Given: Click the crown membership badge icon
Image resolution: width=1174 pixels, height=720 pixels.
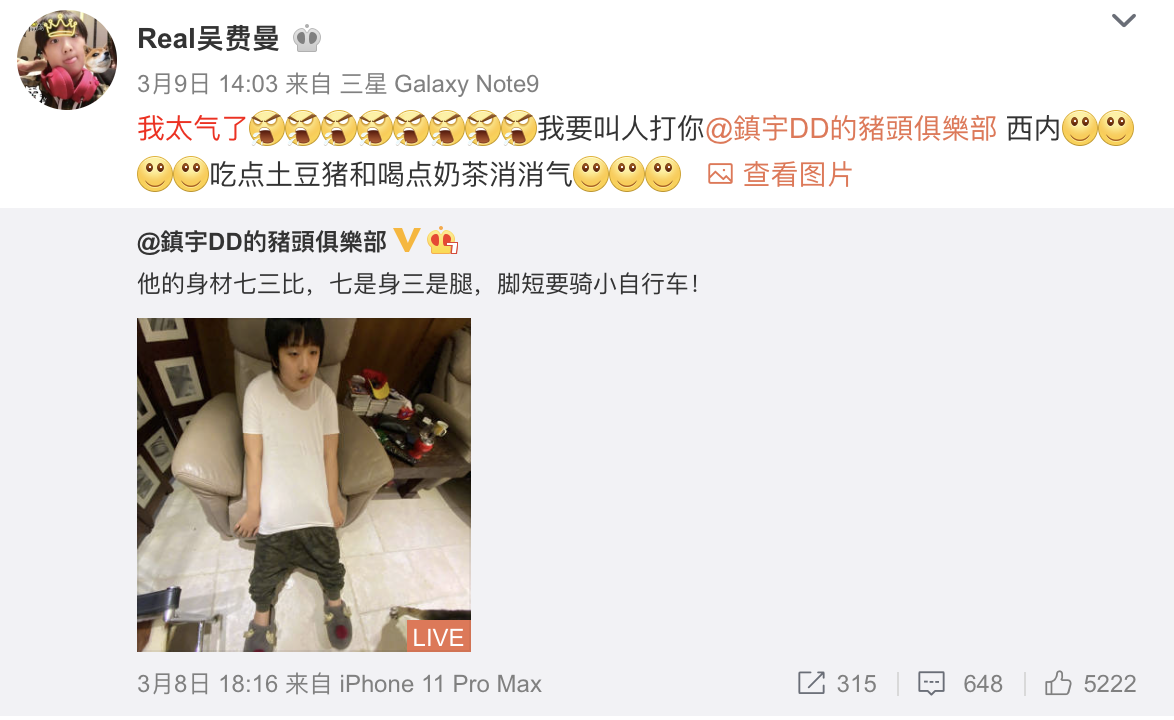Looking at the screenshot, I should 307,38.
